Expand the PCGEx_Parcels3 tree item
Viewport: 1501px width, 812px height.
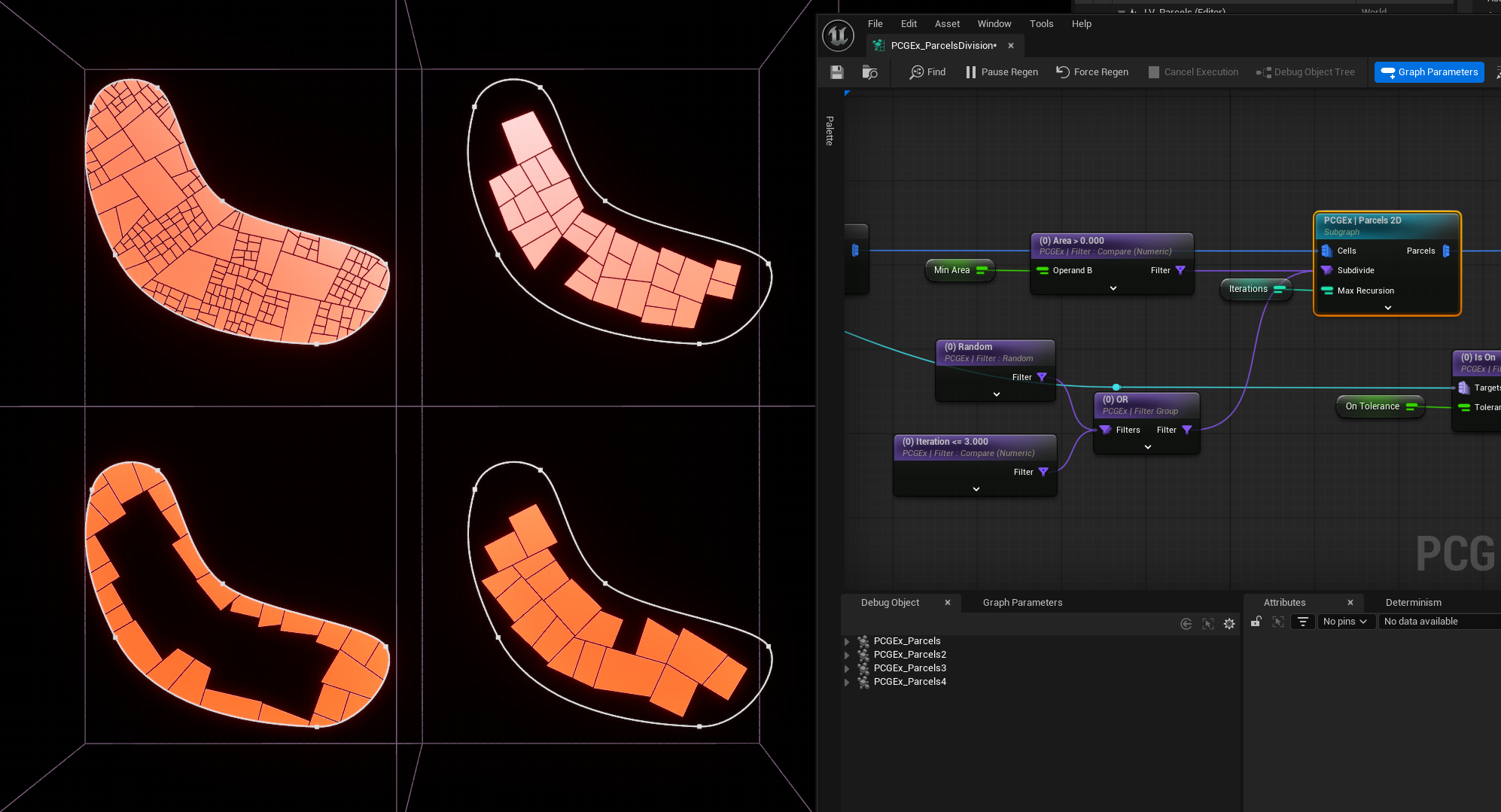(847, 669)
